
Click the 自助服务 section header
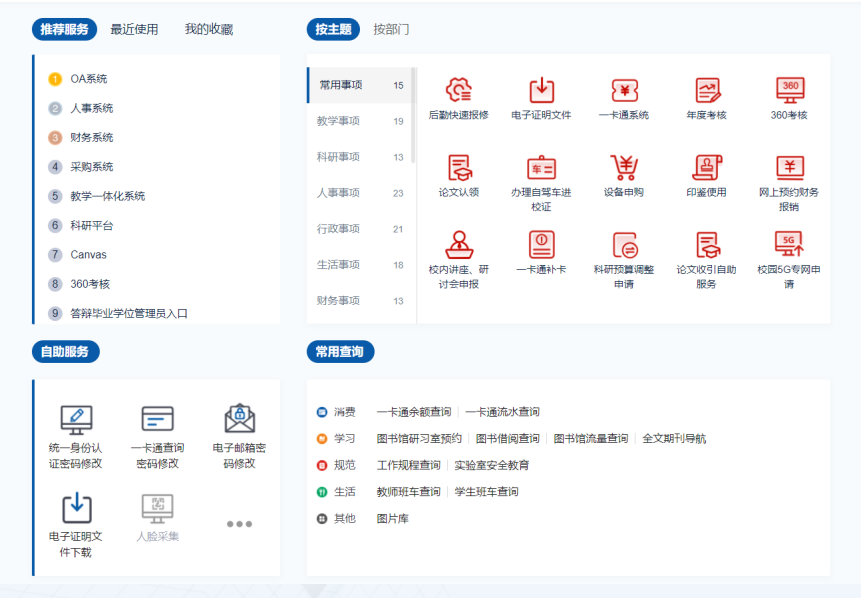coord(65,352)
